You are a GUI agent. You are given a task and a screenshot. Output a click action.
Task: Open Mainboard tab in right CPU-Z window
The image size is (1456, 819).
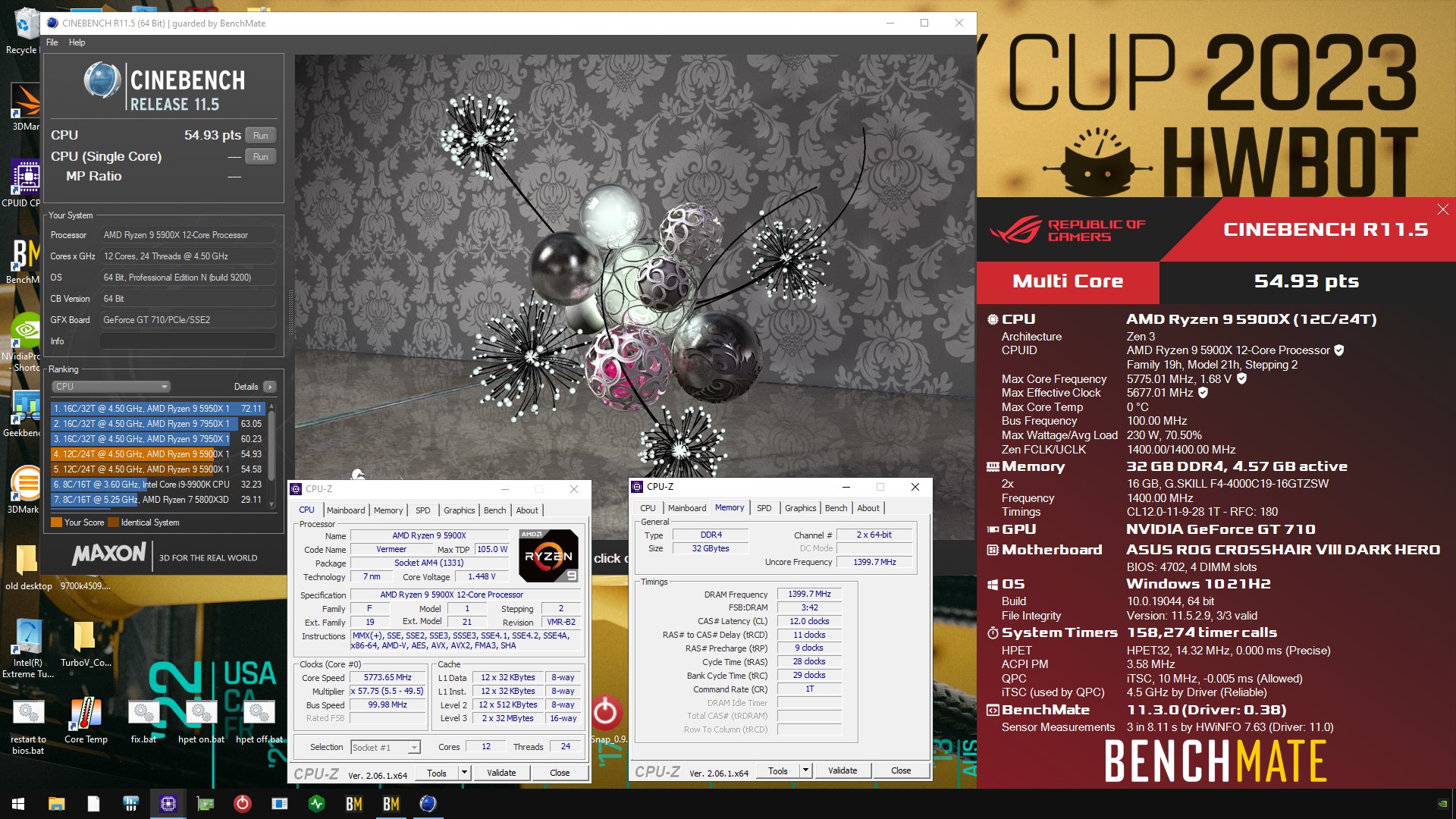pyautogui.click(x=687, y=508)
